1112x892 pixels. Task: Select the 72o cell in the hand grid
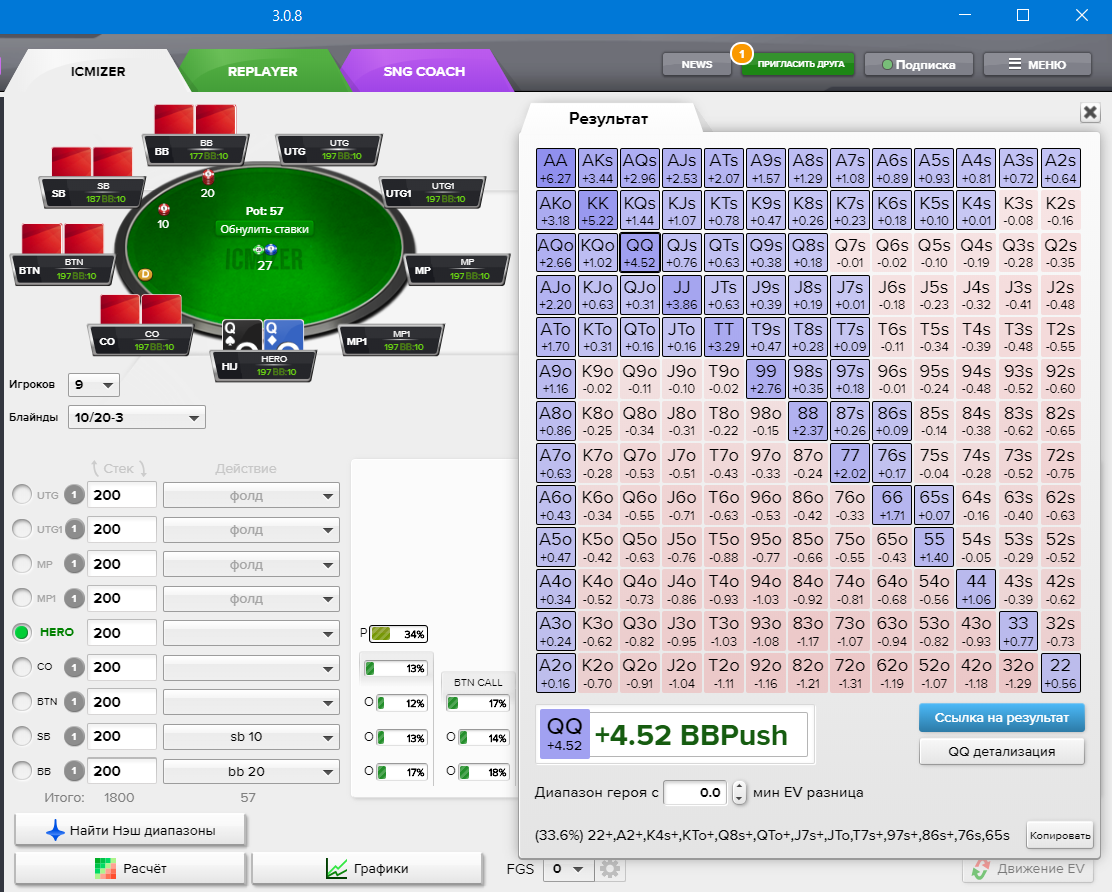[x=850, y=674]
